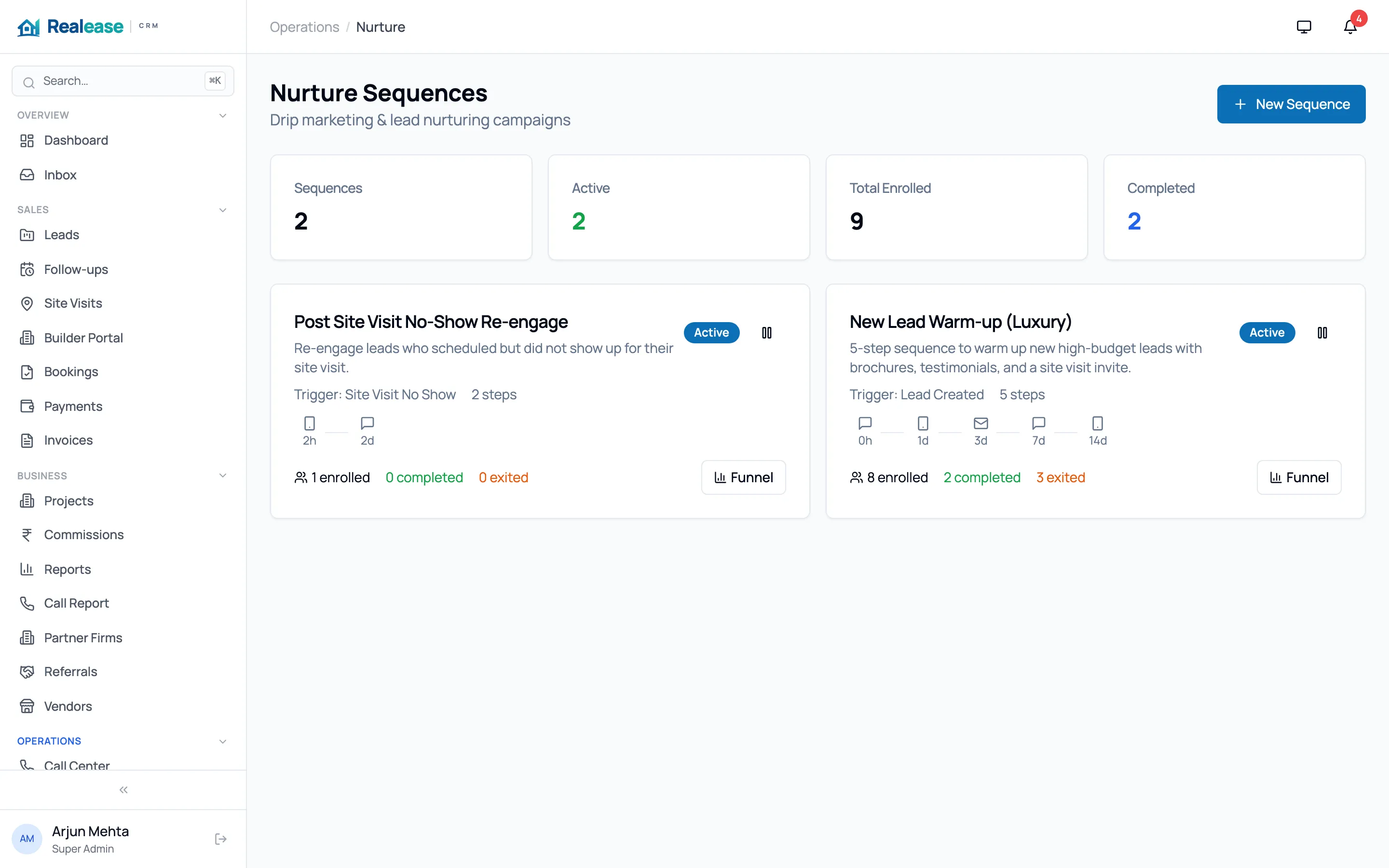Open Commissions page
The width and height of the screenshot is (1389, 868).
pos(123,535)
